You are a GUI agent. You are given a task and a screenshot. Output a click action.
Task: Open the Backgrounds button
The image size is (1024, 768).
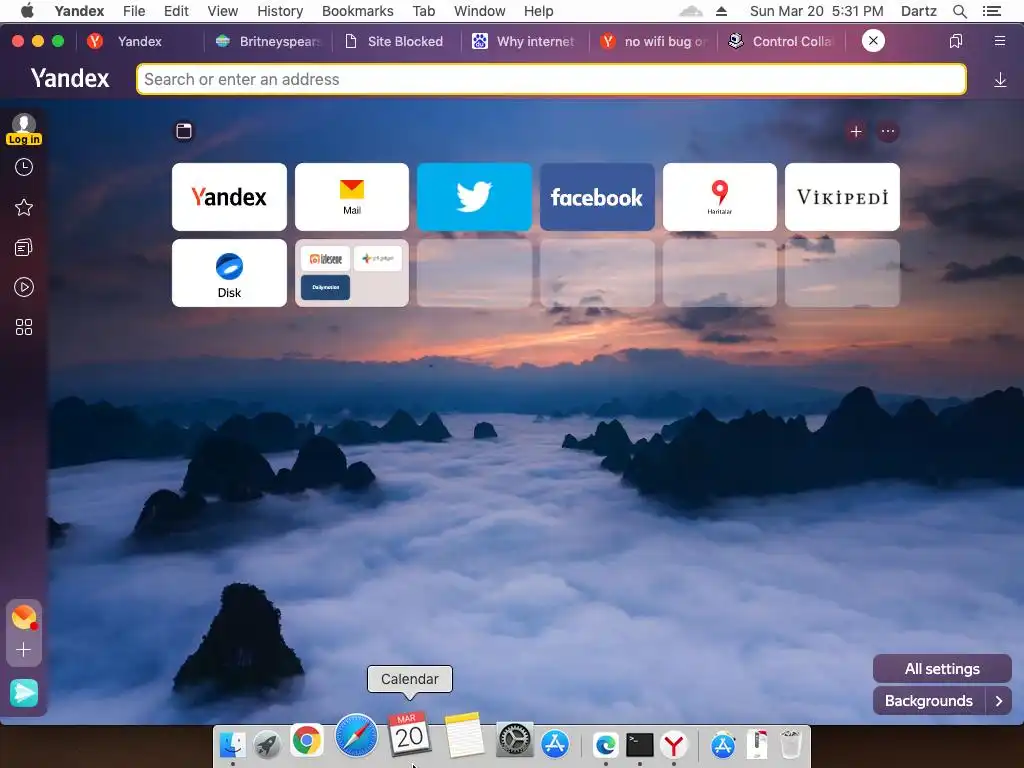(x=929, y=701)
